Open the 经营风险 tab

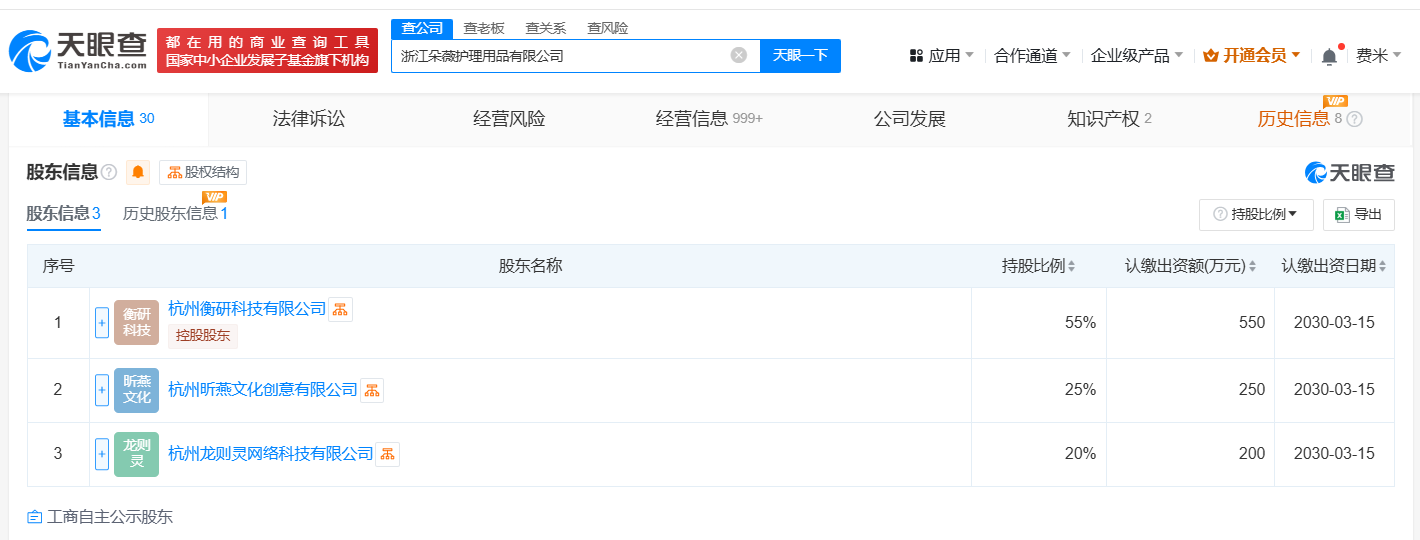[x=509, y=119]
